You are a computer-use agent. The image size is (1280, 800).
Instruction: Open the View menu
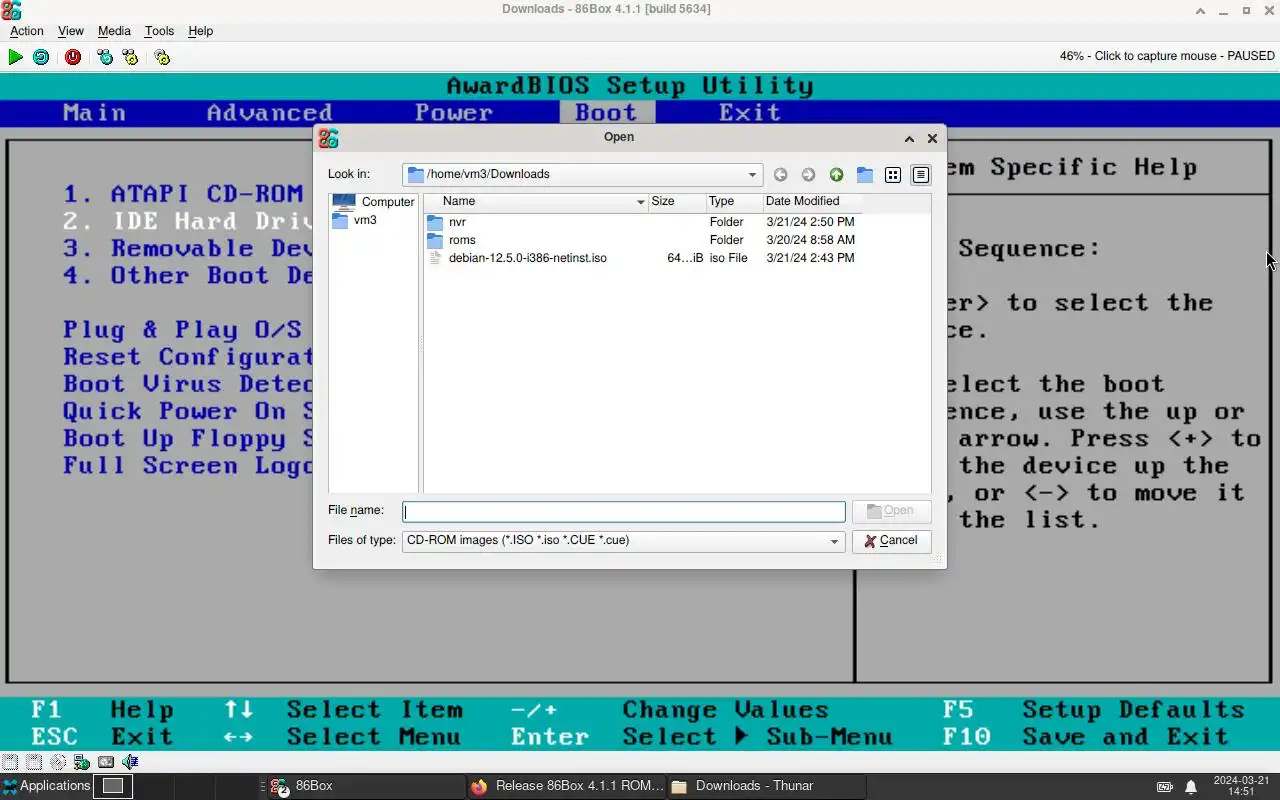71,31
